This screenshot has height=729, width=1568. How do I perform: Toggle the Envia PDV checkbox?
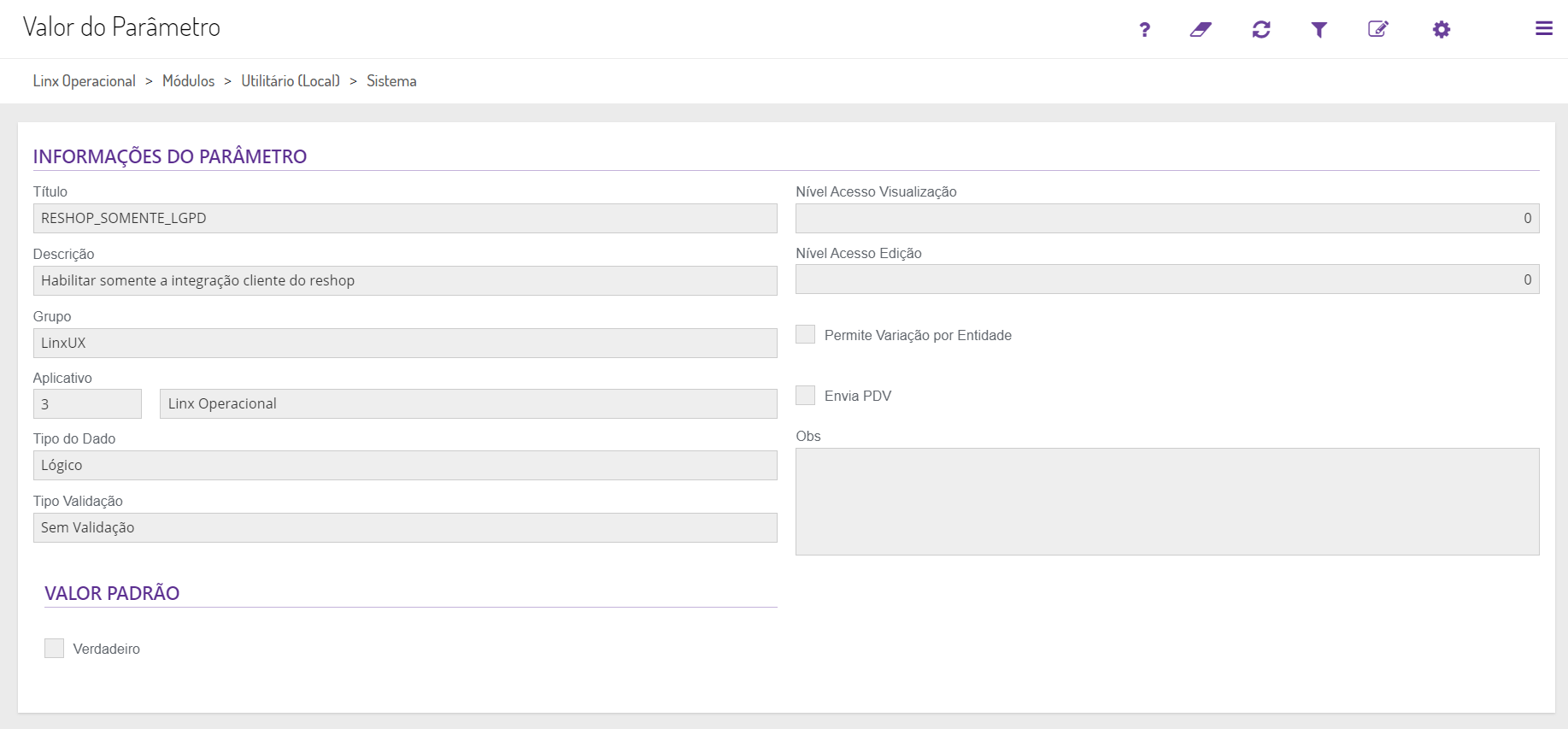point(806,396)
